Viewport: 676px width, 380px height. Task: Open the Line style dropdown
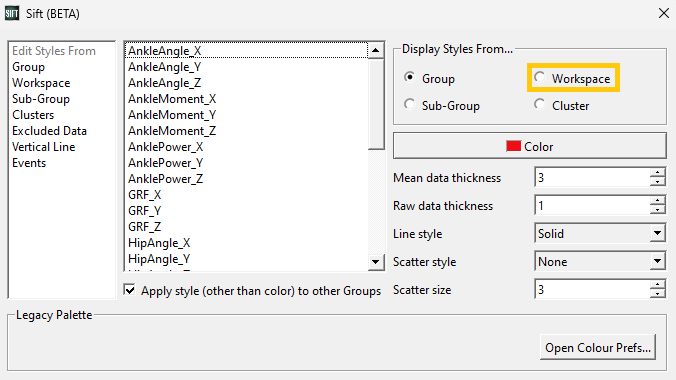click(600, 234)
